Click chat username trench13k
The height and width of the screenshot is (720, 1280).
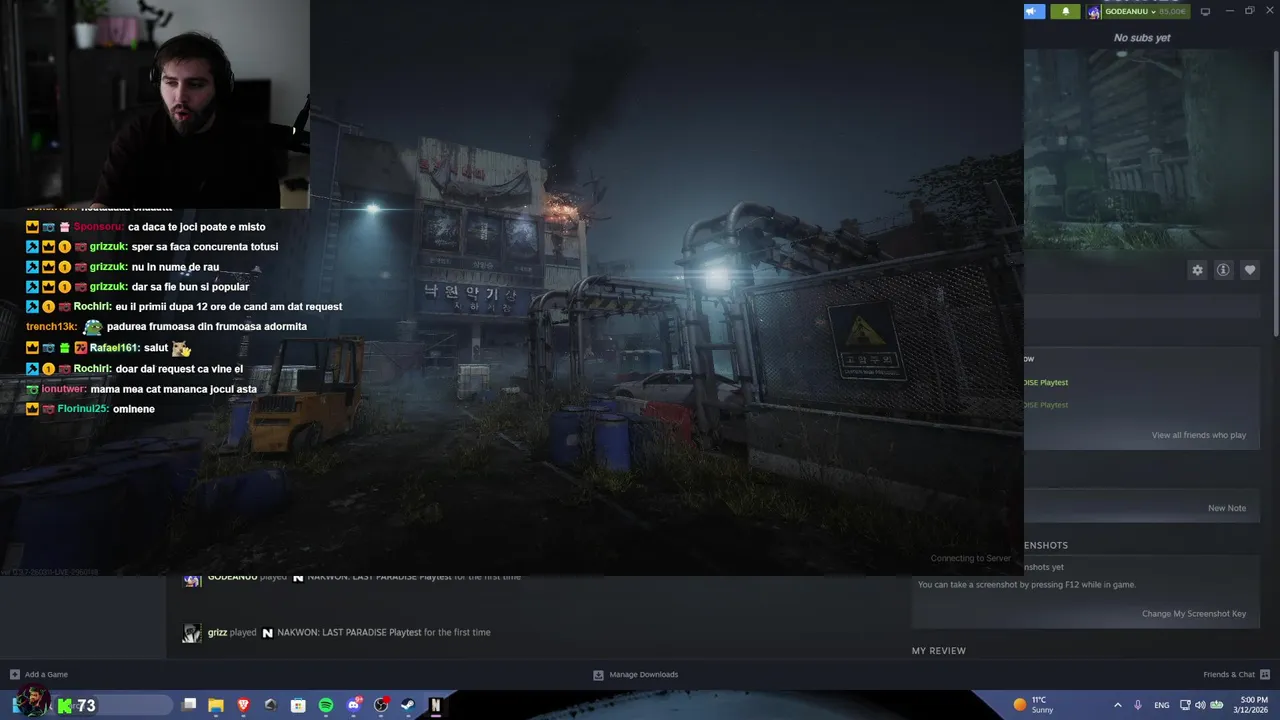(51, 327)
